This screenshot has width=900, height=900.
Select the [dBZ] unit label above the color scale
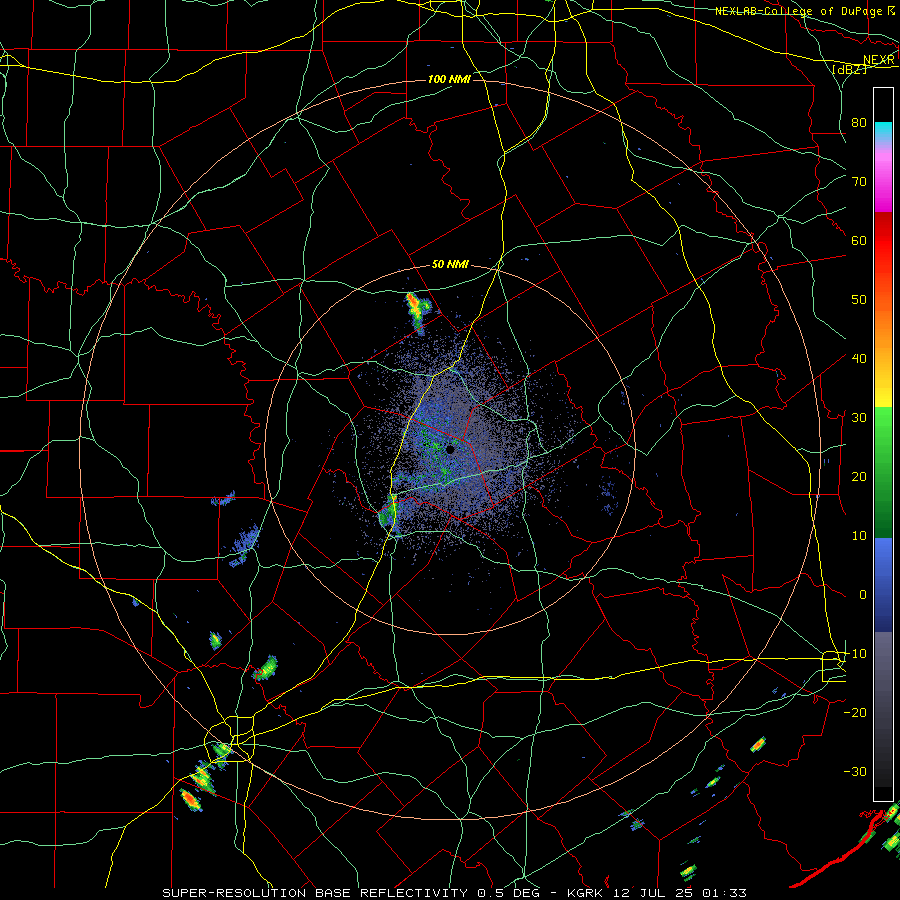849,69
